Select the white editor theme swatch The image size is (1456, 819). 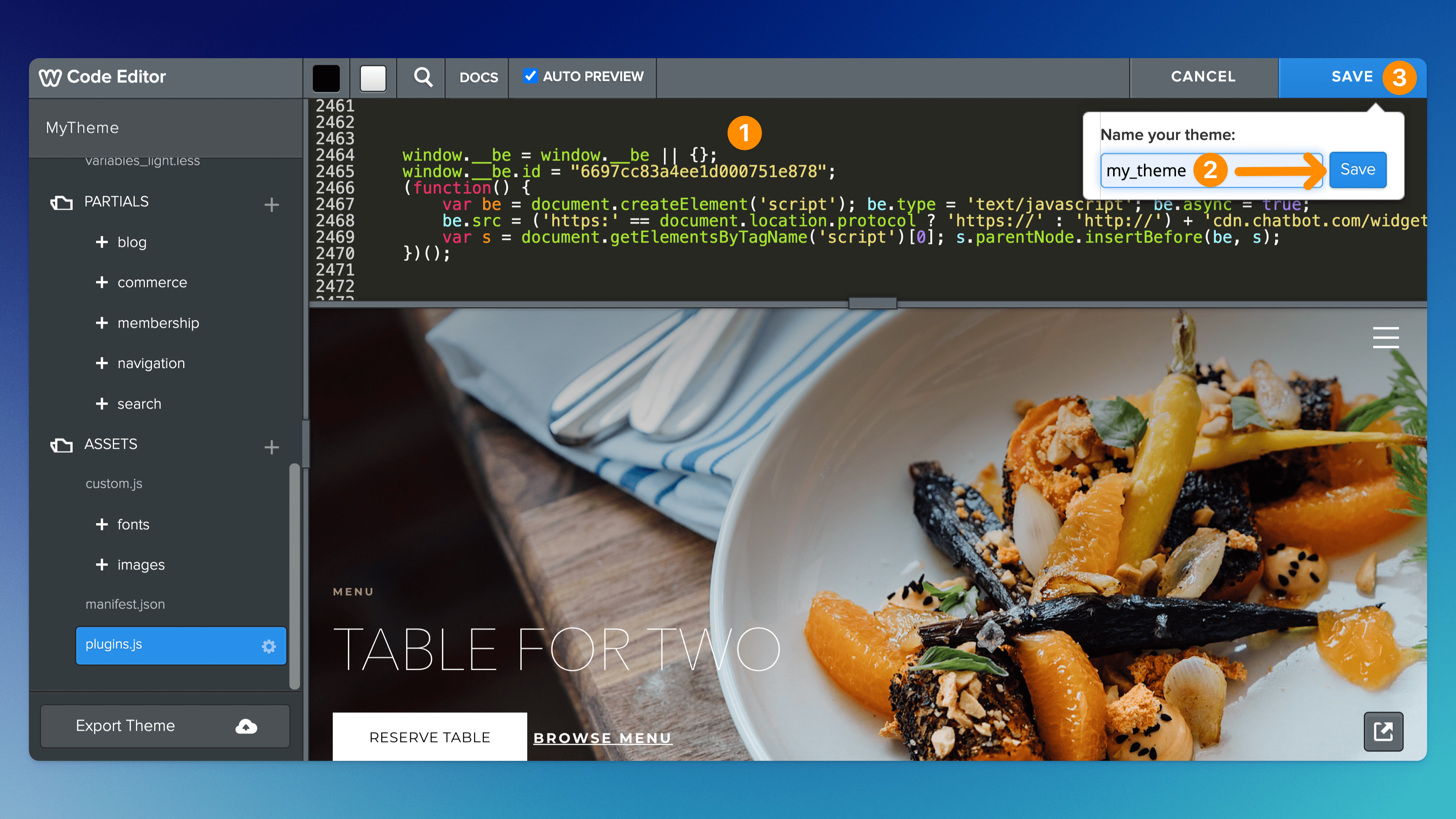(x=373, y=78)
